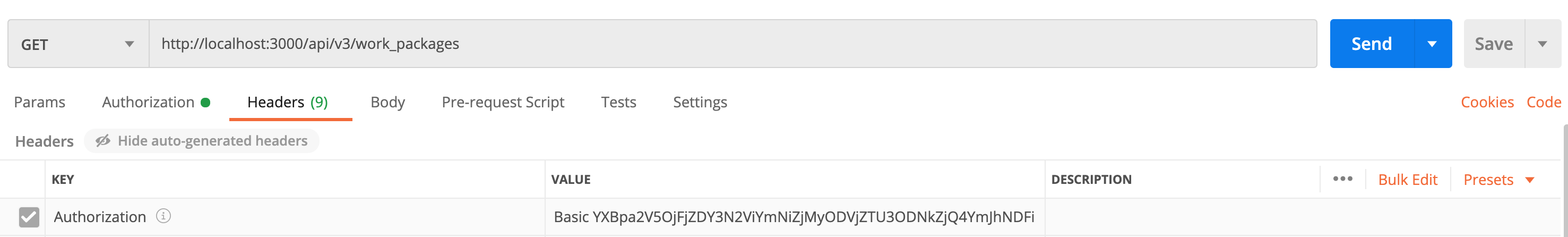Select the Body tab
The height and width of the screenshot is (237, 1568).
(387, 101)
